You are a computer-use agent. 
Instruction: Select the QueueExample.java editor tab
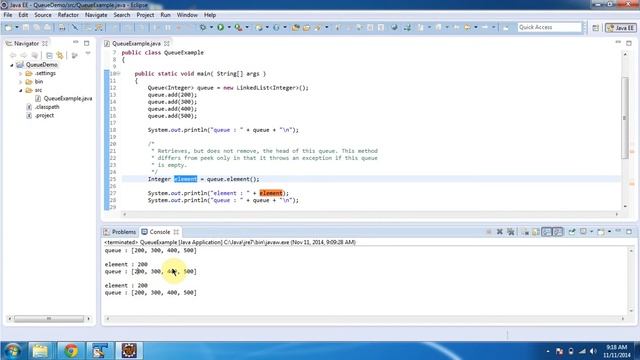136,43
